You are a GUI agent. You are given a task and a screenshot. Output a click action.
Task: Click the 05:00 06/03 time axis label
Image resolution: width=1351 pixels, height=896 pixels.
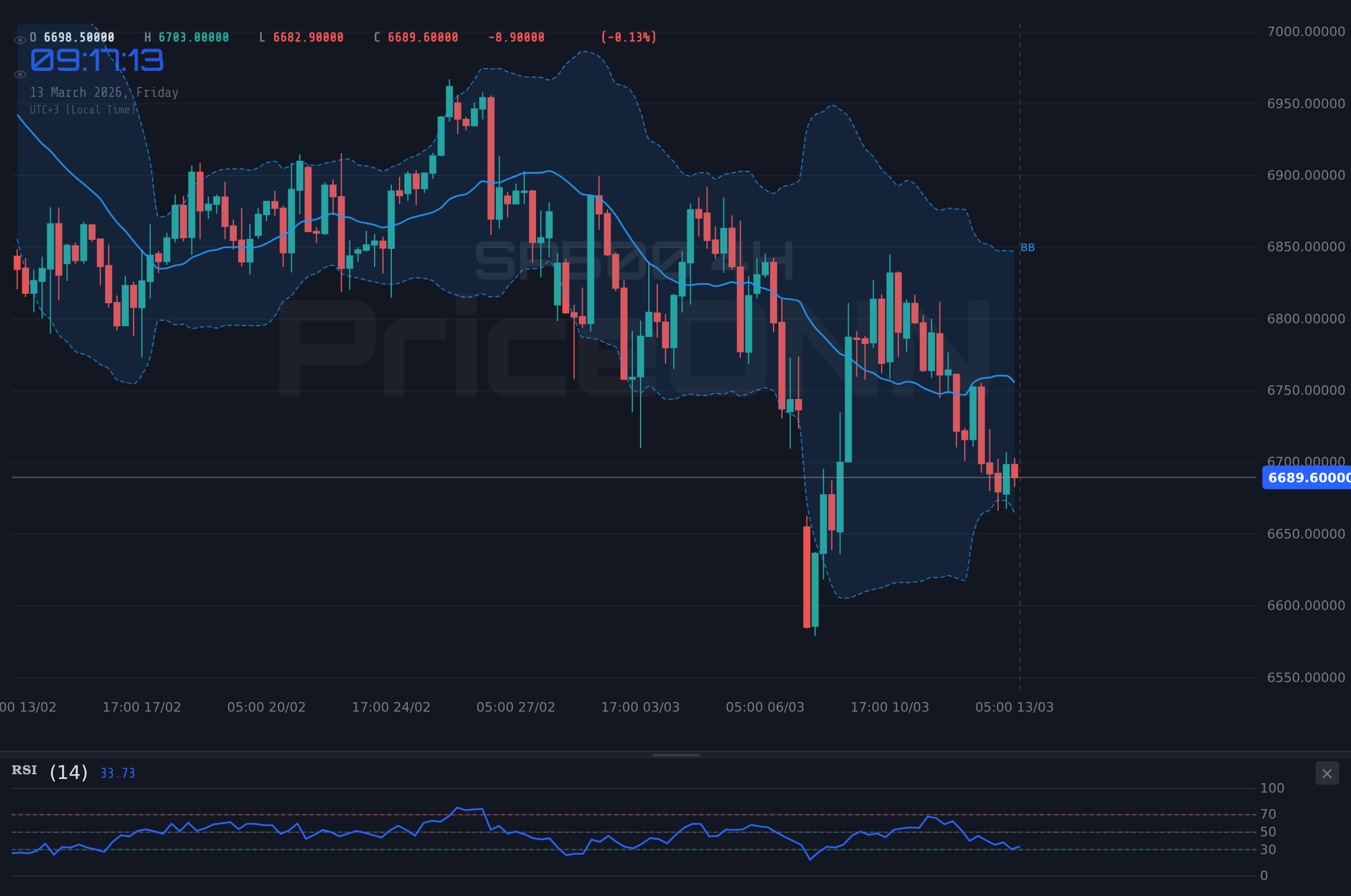coord(765,707)
